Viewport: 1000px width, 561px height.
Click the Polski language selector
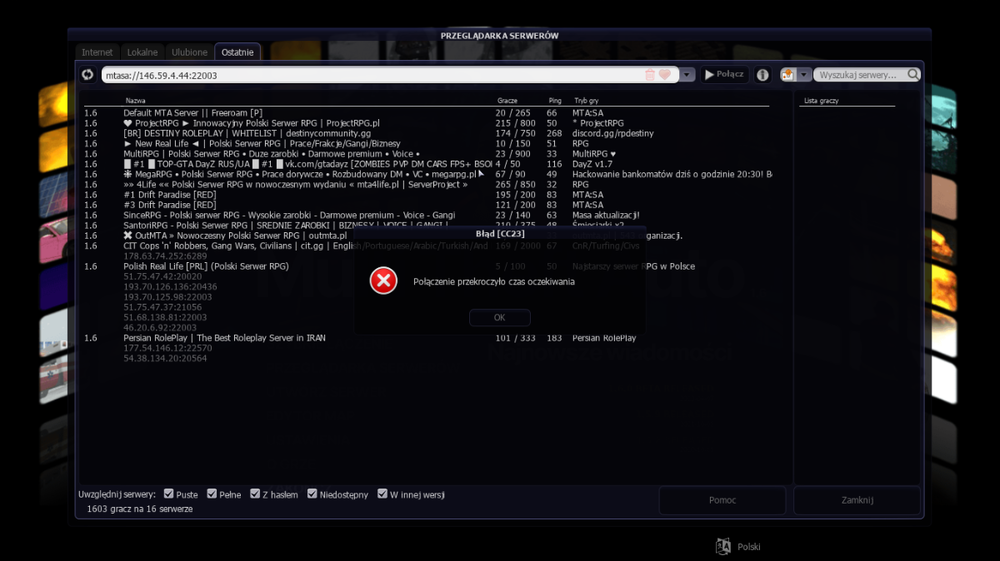pyautogui.click(x=748, y=547)
